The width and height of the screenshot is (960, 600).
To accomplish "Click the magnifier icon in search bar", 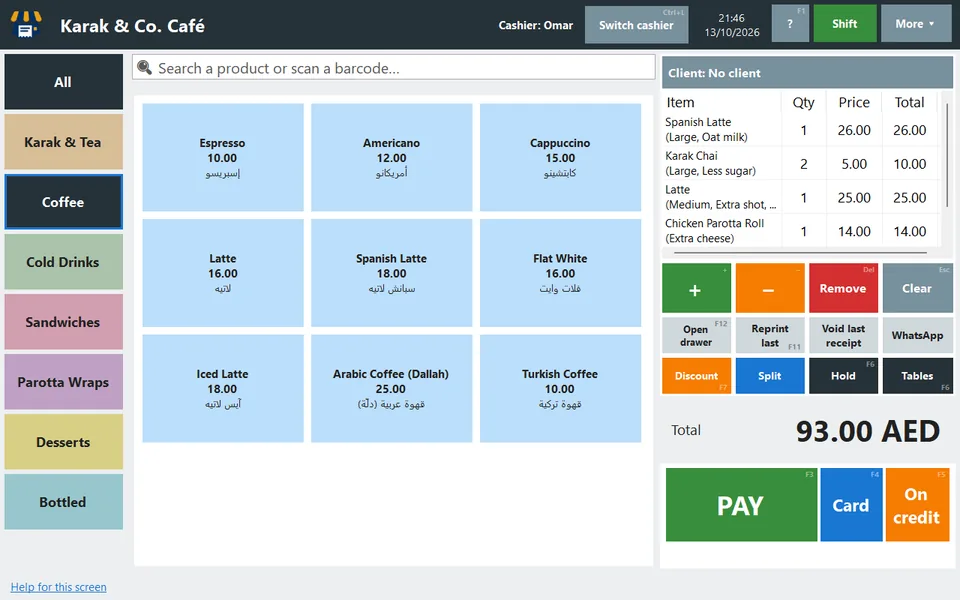I will (x=144, y=67).
